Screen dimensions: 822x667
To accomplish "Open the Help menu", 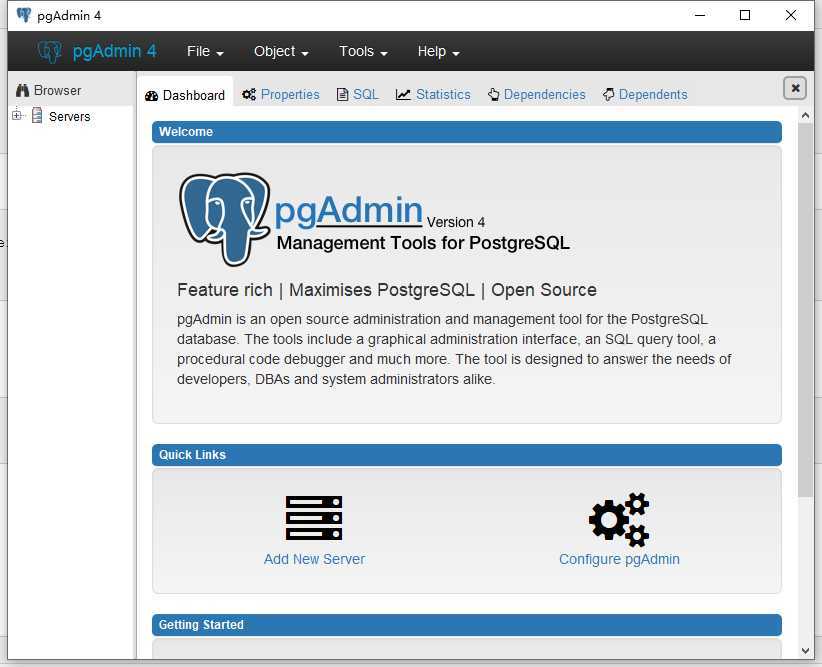I will click(x=438, y=51).
